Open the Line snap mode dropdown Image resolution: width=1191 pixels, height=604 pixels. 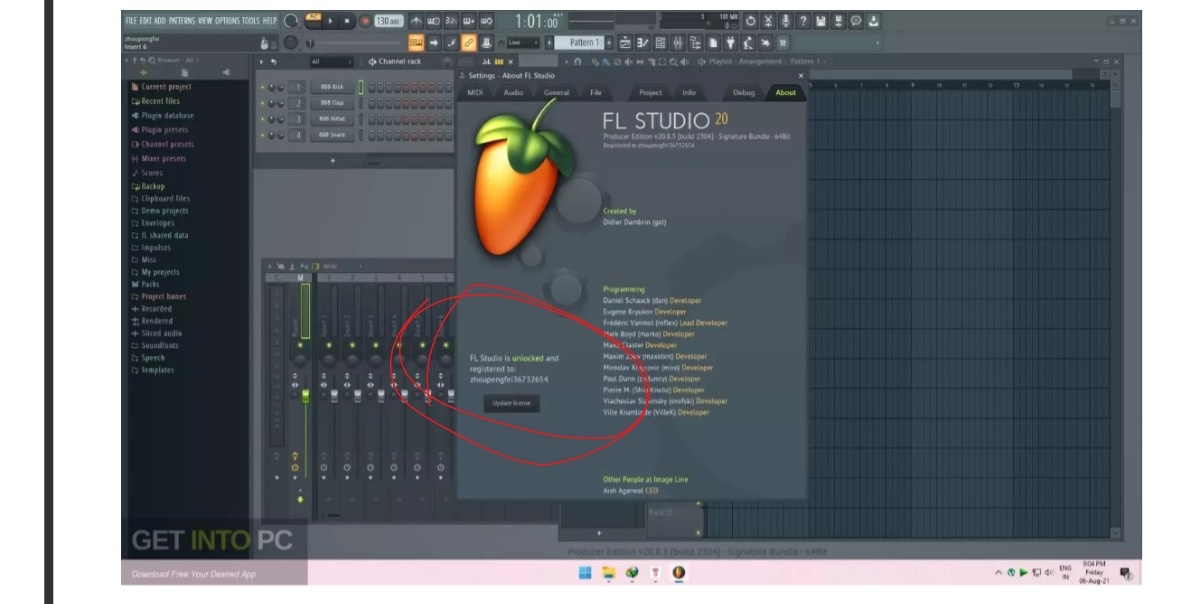coord(523,43)
